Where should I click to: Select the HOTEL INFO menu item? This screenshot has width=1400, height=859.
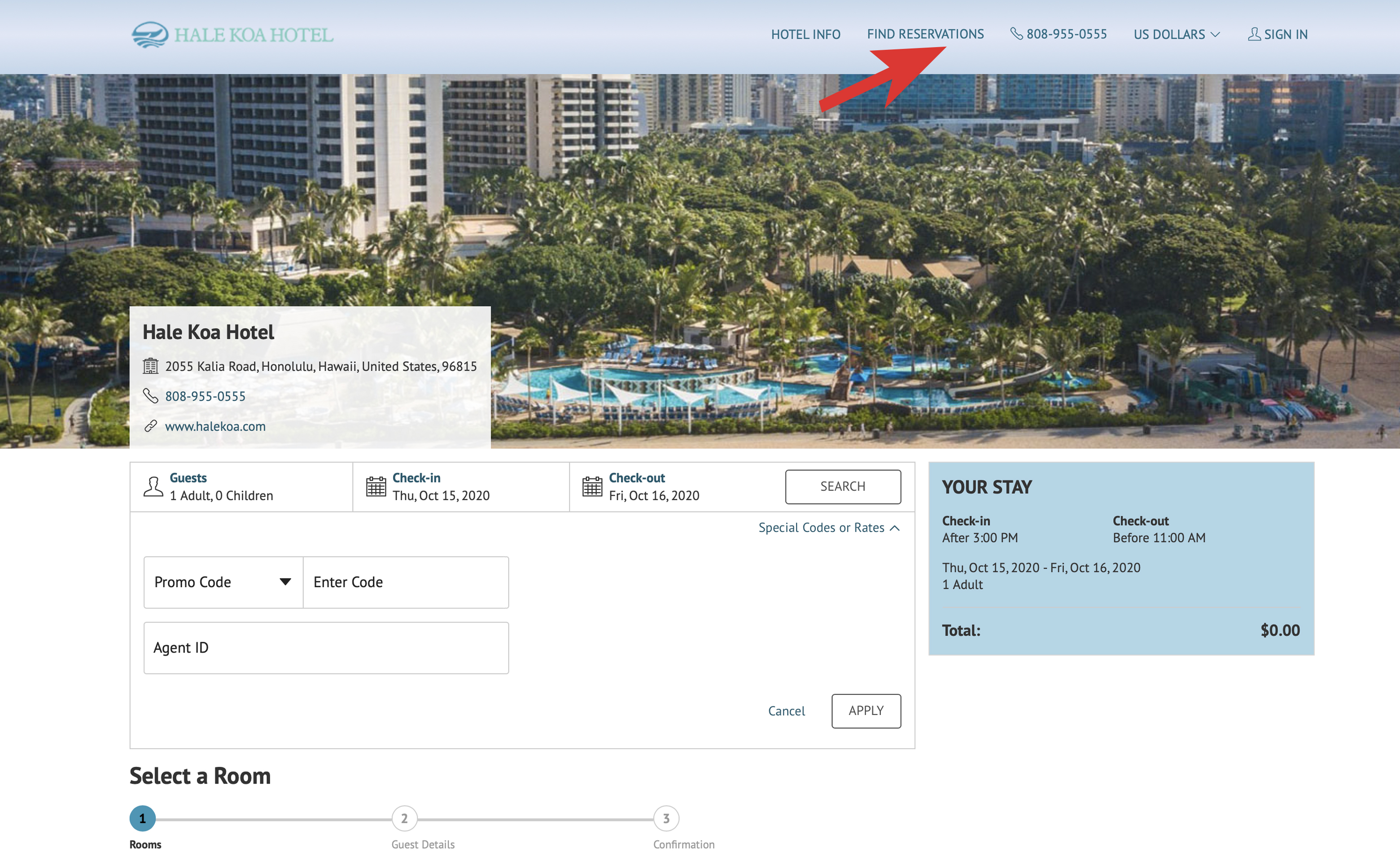(x=805, y=34)
